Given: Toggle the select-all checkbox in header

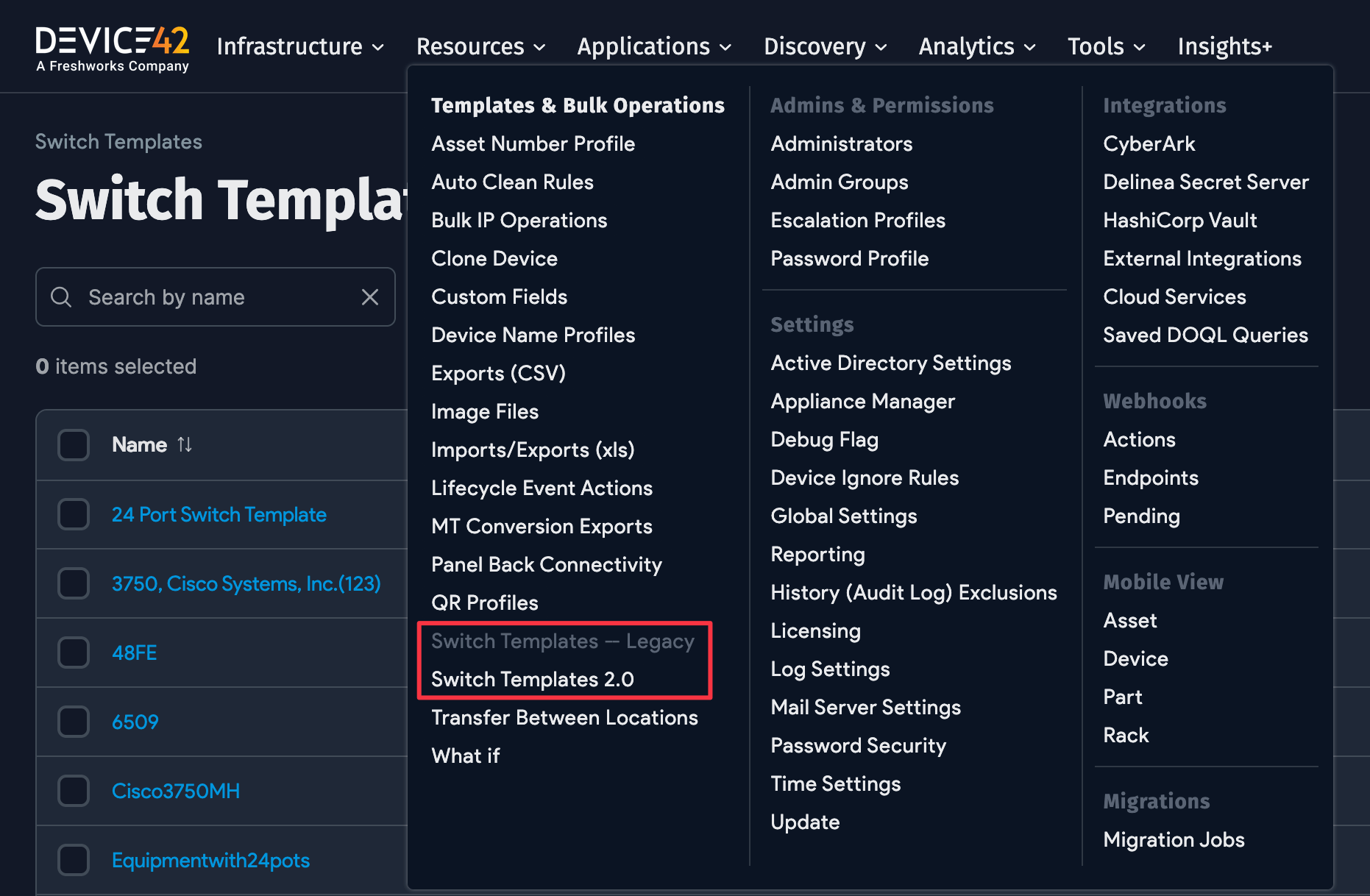Looking at the screenshot, I should [74, 445].
